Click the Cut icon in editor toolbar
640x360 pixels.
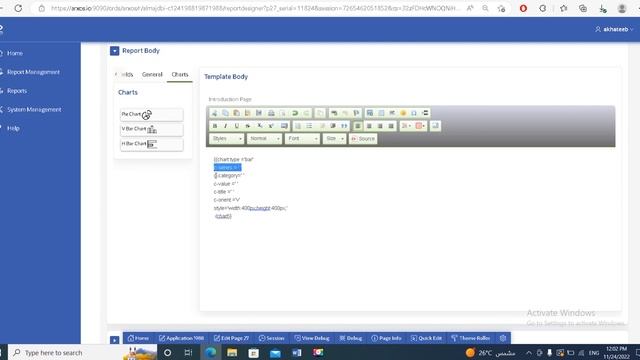(x=214, y=113)
